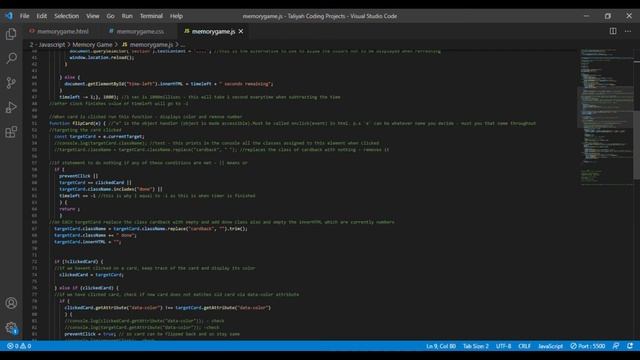640x360 pixels.
Task: Expand the '2 - Javascript' breadcrumb
Action: 47,44
